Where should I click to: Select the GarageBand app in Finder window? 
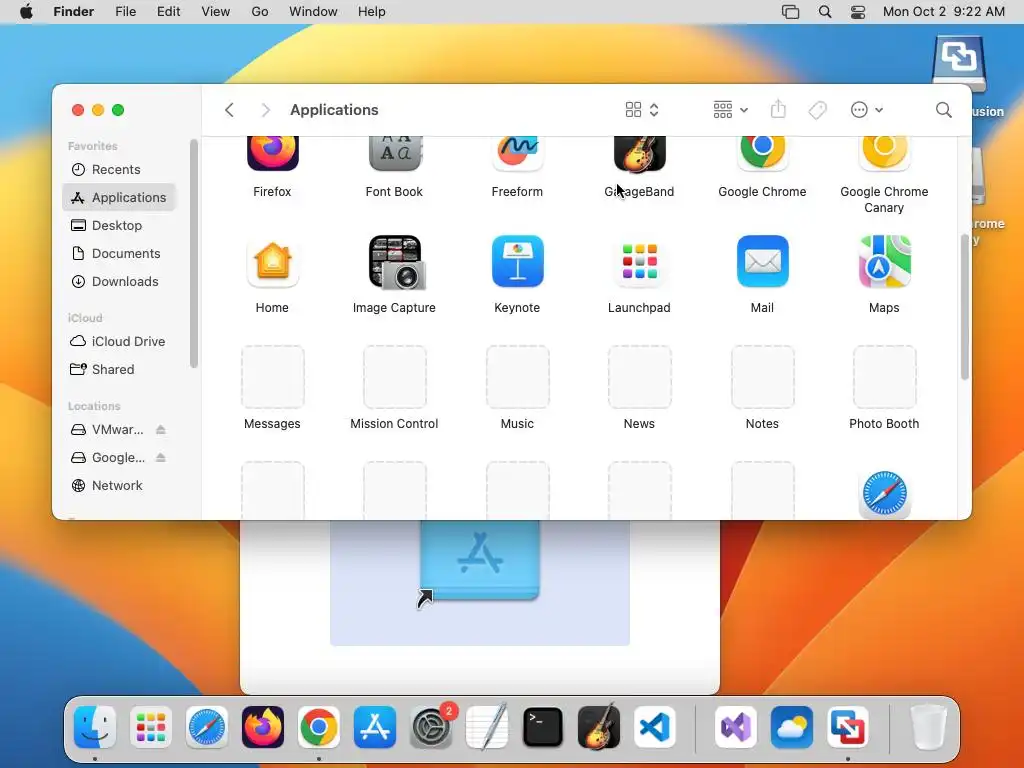pos(639,154)
